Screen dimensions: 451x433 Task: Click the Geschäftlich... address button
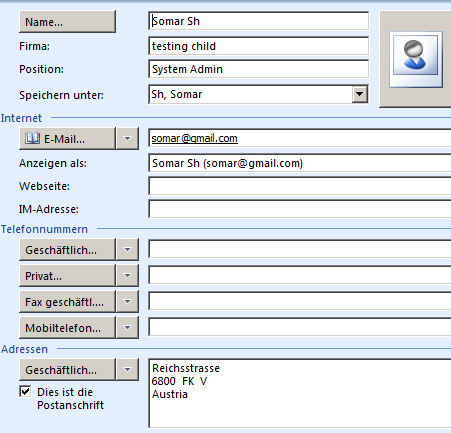click(x=67, y=370)
